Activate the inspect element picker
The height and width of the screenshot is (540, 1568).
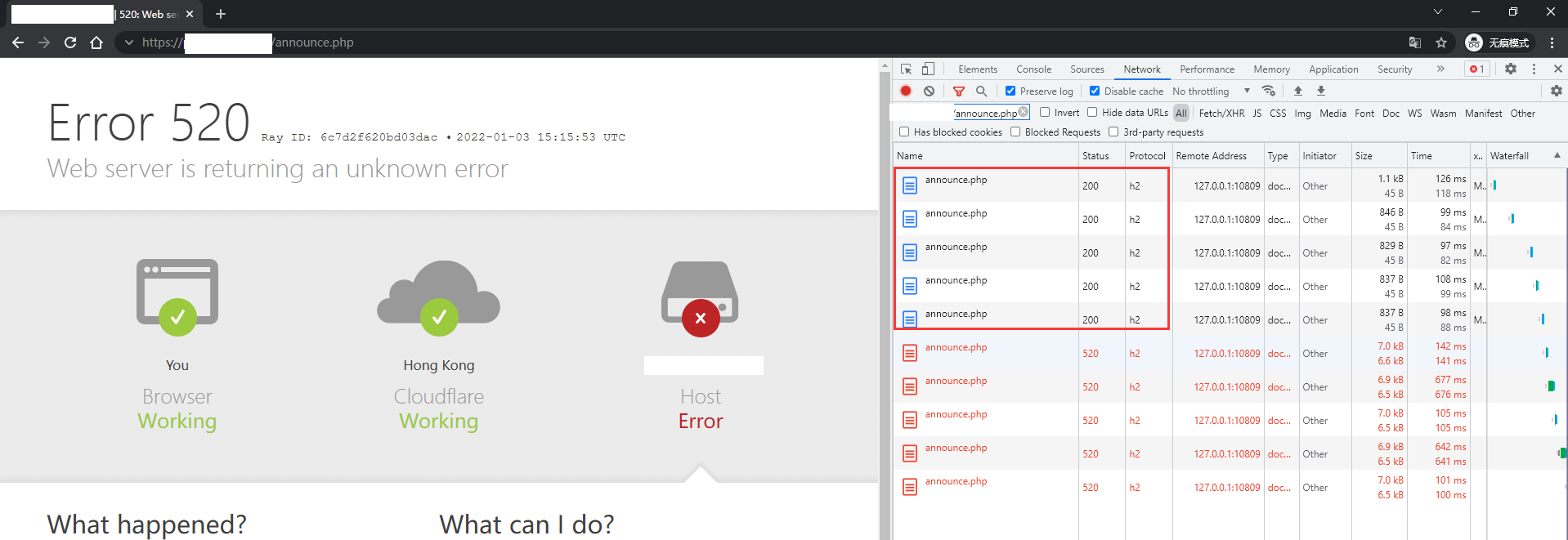pyautogui.click(x=906, y=69)
